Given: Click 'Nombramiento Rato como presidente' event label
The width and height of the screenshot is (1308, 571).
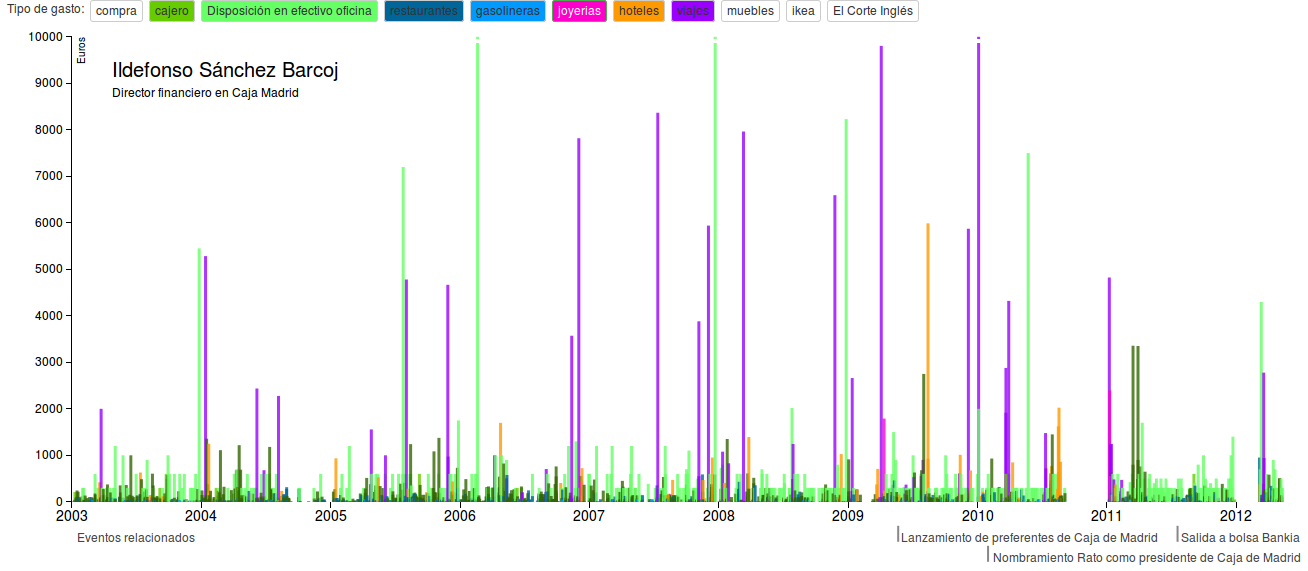Looking at the screenshot, I should [x=1146, y=557].
